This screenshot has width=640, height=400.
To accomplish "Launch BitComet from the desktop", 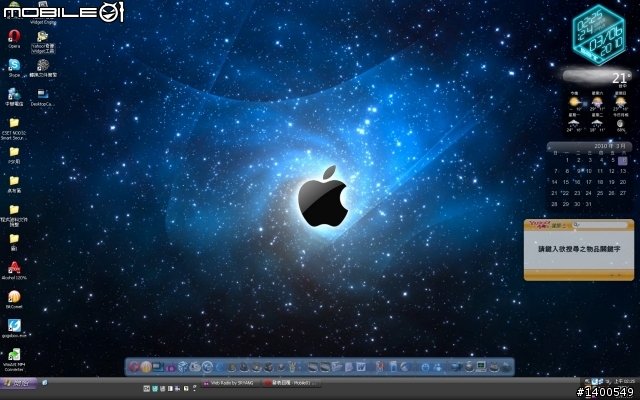I will (x=14, y=297).
